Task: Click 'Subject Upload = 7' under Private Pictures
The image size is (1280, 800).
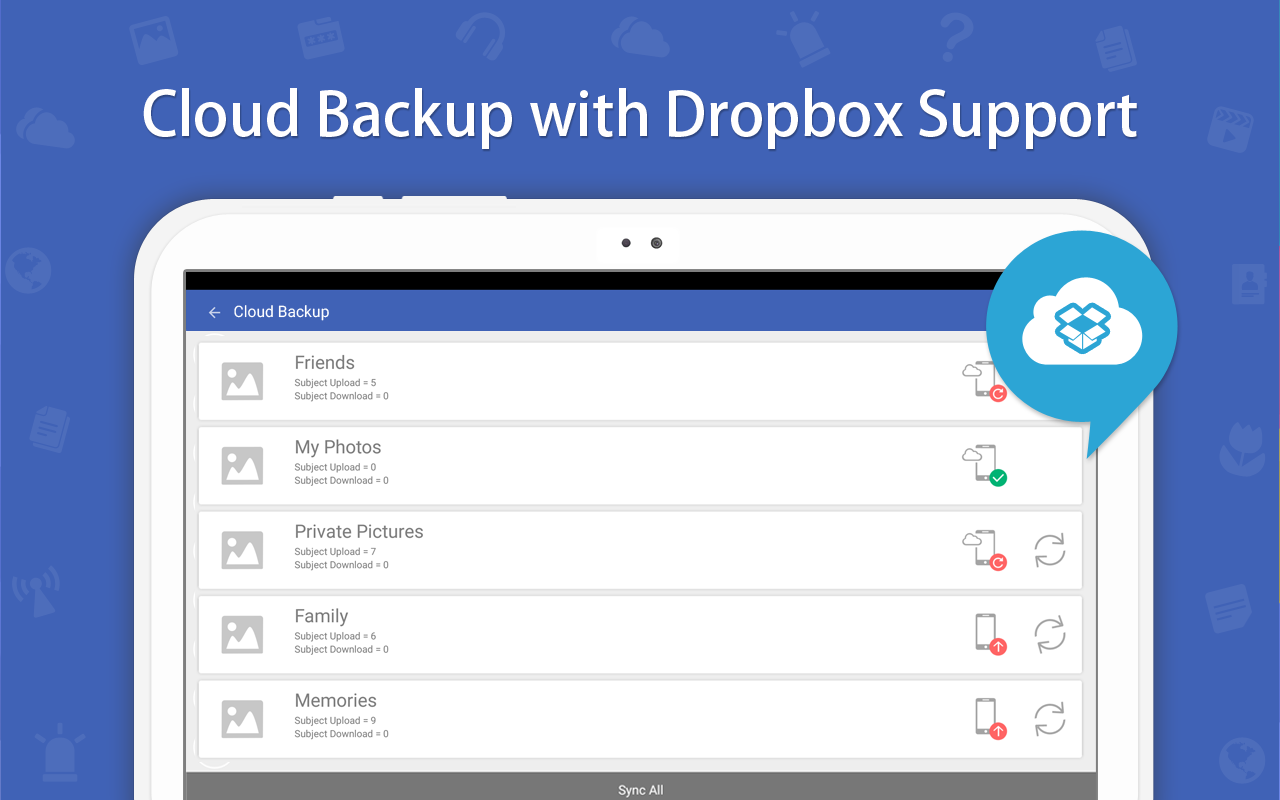Action: [335, 552]
